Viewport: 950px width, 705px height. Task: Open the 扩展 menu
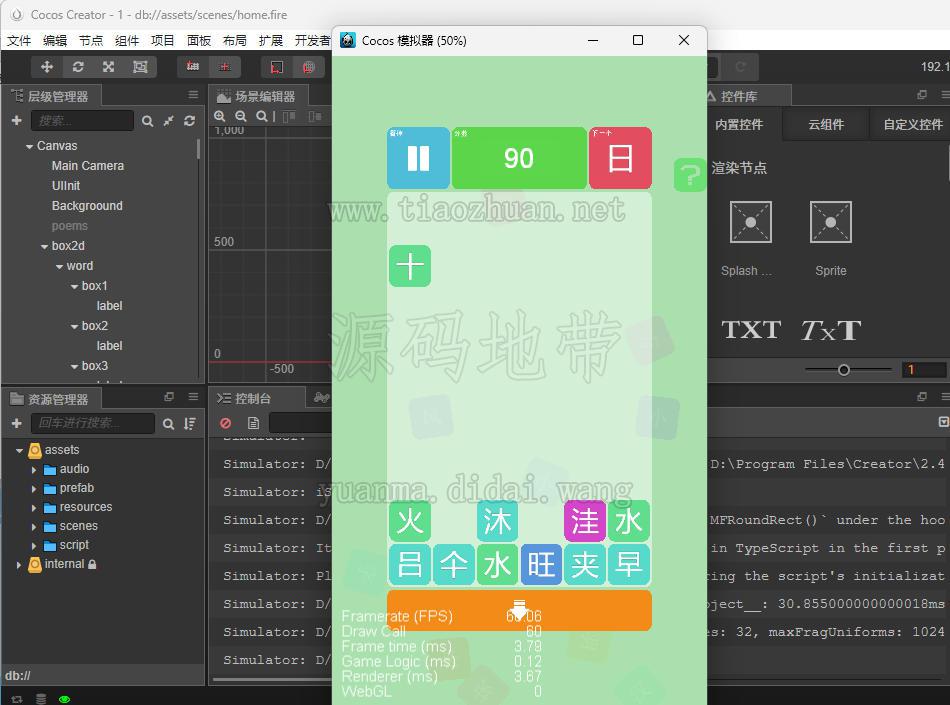click(271, 41)
